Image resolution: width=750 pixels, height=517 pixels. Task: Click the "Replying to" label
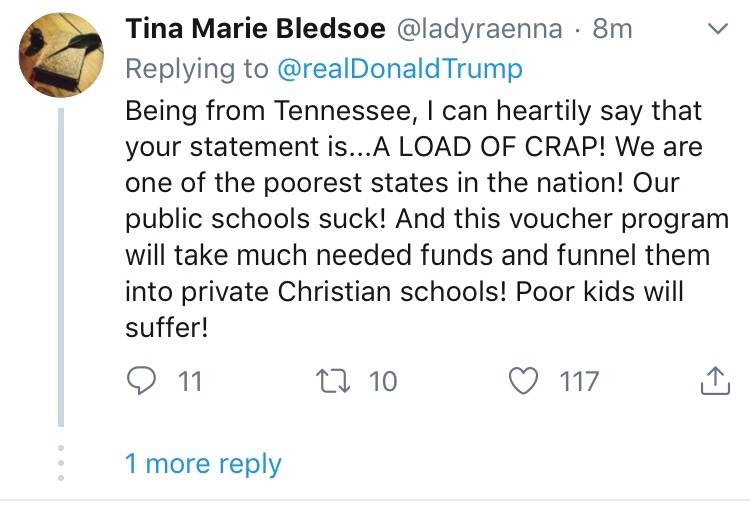[196, 68]
